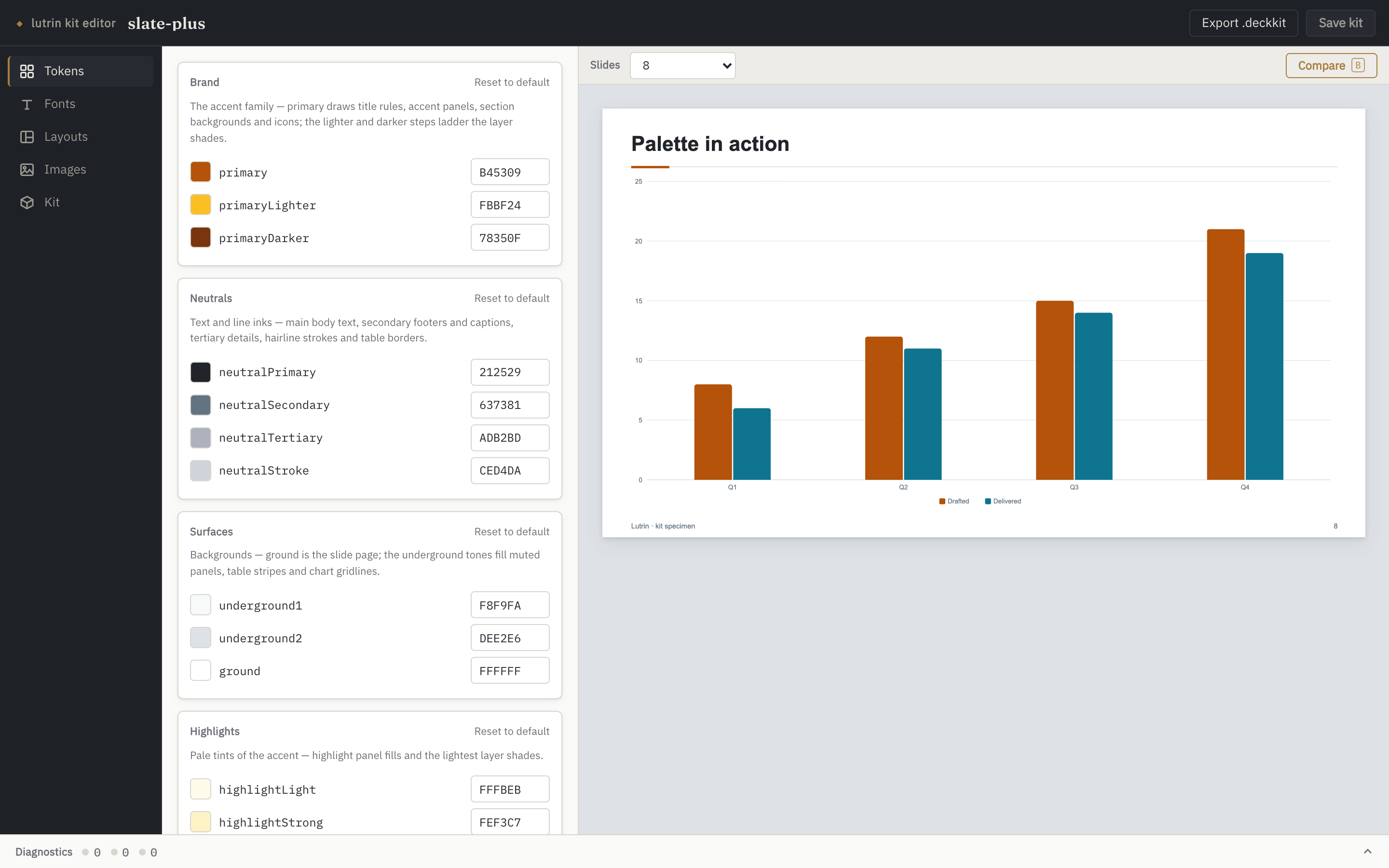Screen dimensions: 1389x868
Task: Click the Delivered legend entry in chart
Action: (x=1003, y=501)
